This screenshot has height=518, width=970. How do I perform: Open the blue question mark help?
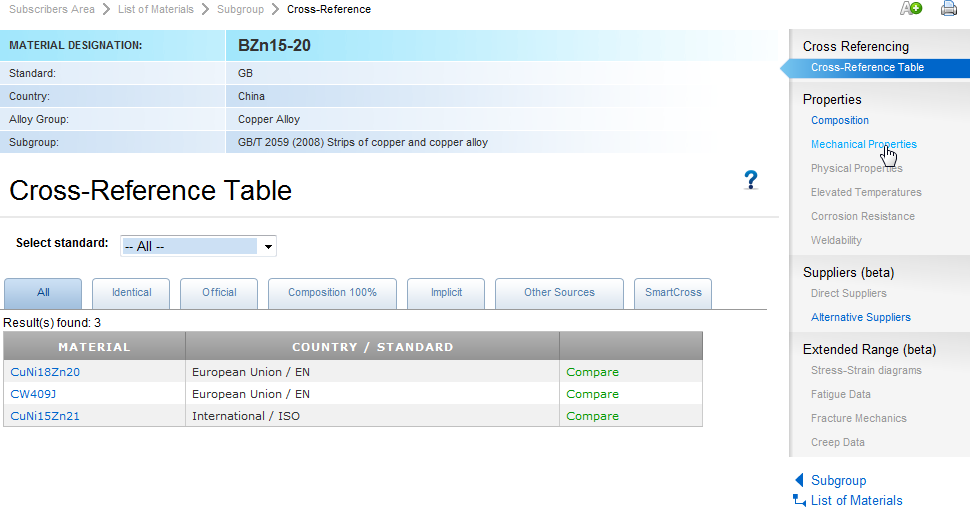[751, 180]
